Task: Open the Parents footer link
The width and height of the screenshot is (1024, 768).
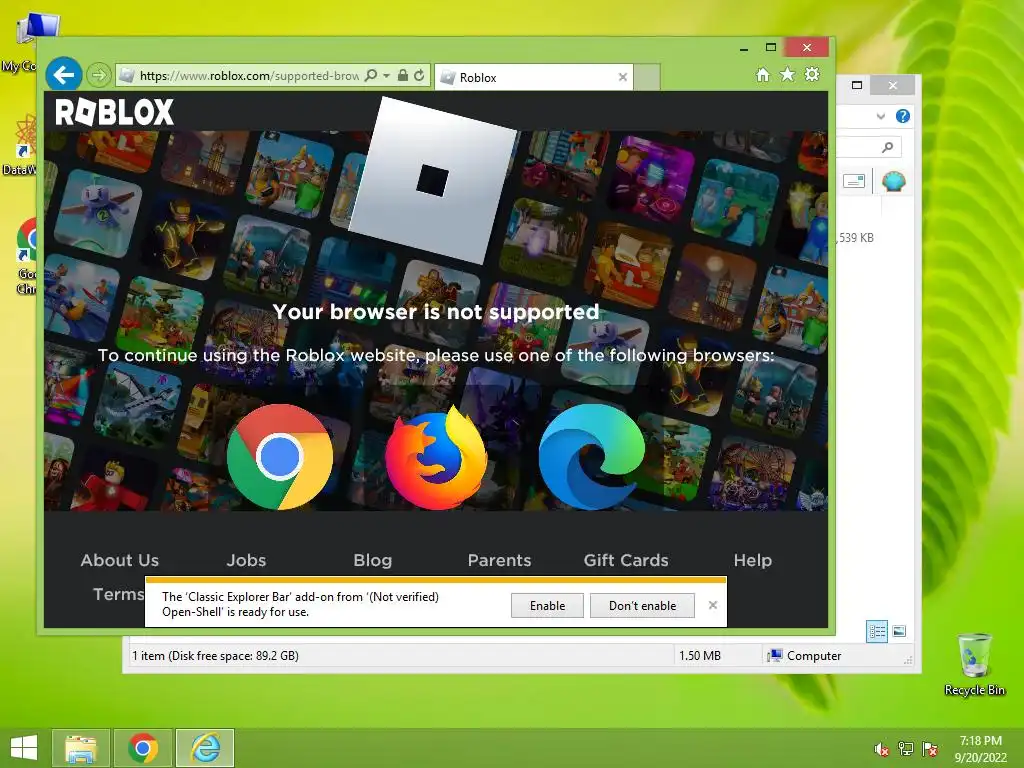Action: click(x=499, y=560)
